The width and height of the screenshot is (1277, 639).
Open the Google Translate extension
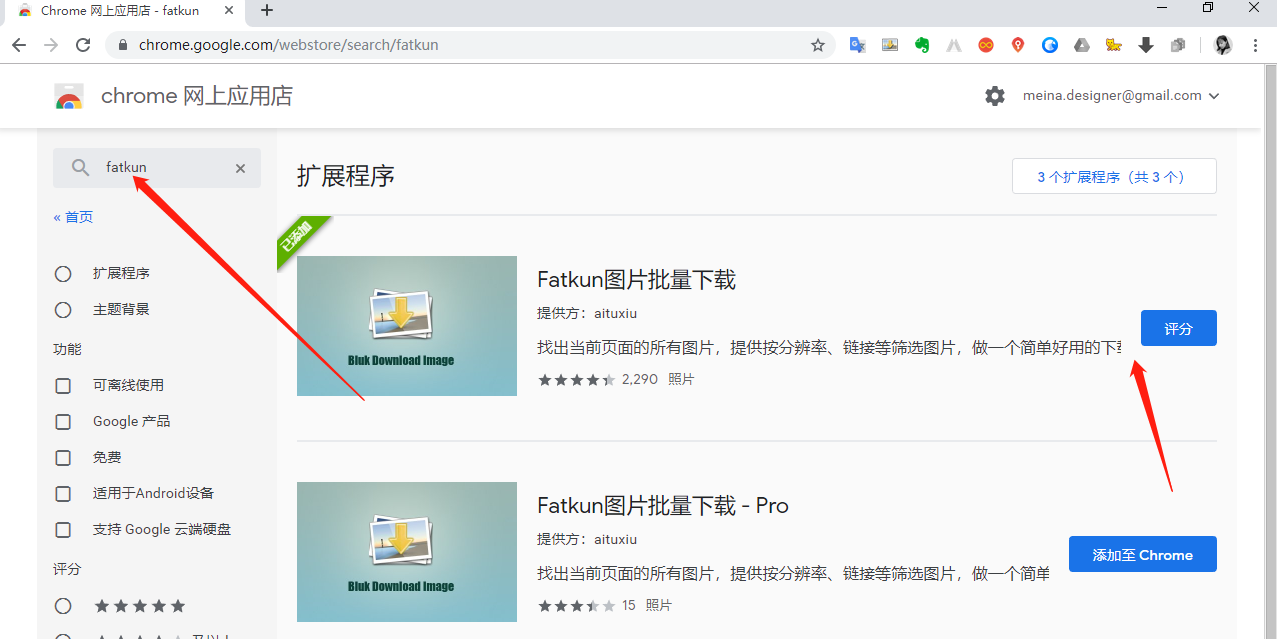(857, 45)
